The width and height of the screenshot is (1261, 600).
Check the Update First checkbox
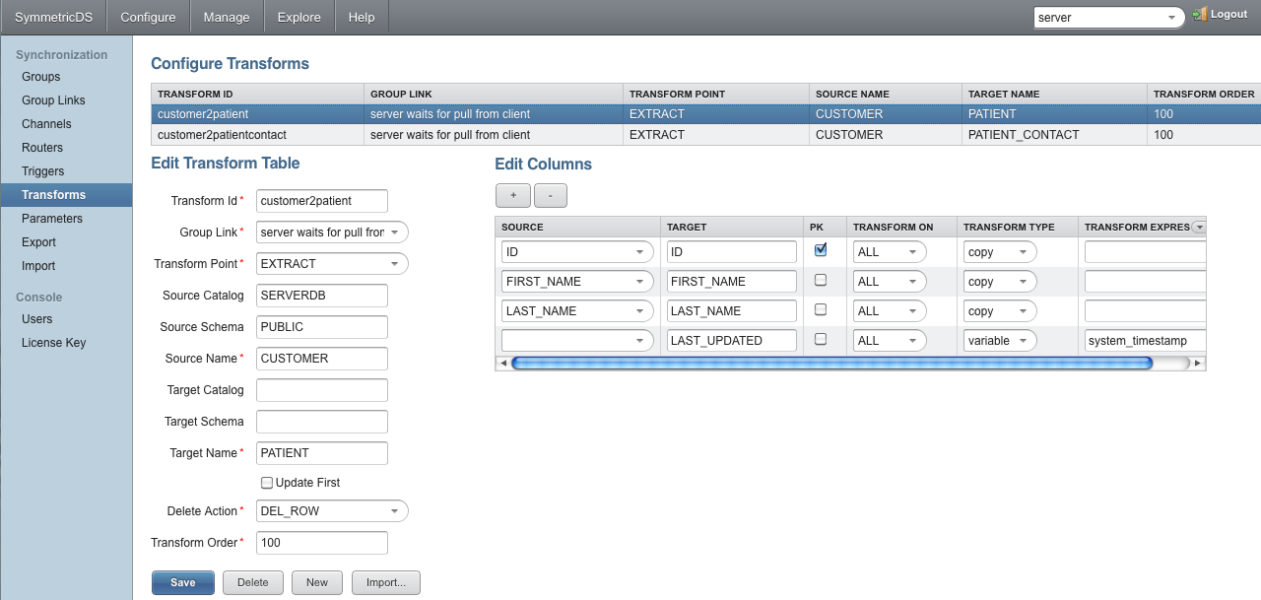266,482
